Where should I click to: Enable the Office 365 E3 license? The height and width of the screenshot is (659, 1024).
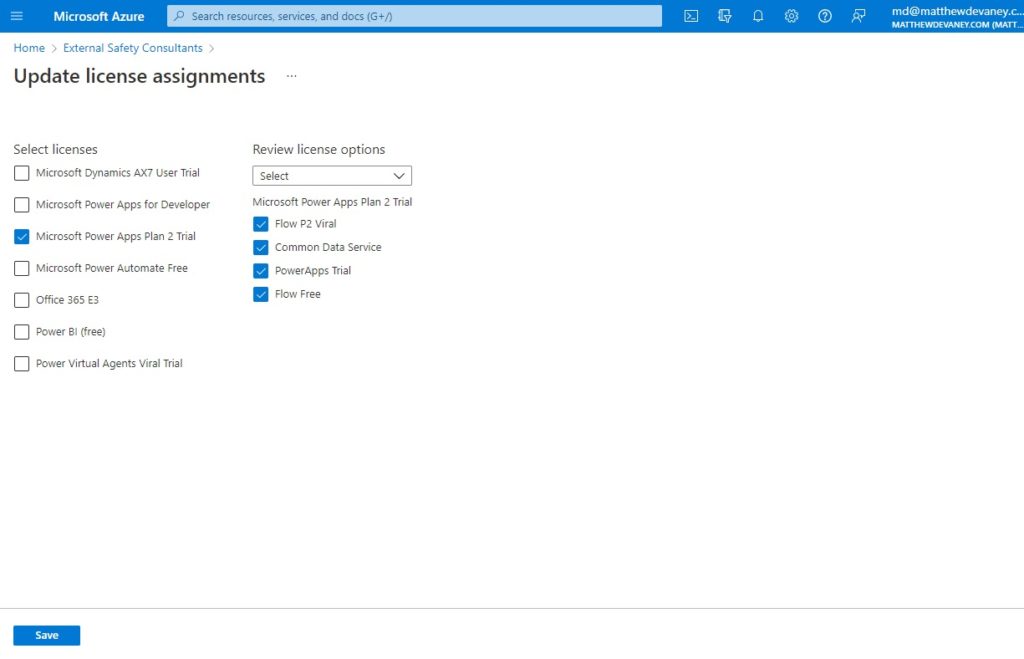[22, 300]
